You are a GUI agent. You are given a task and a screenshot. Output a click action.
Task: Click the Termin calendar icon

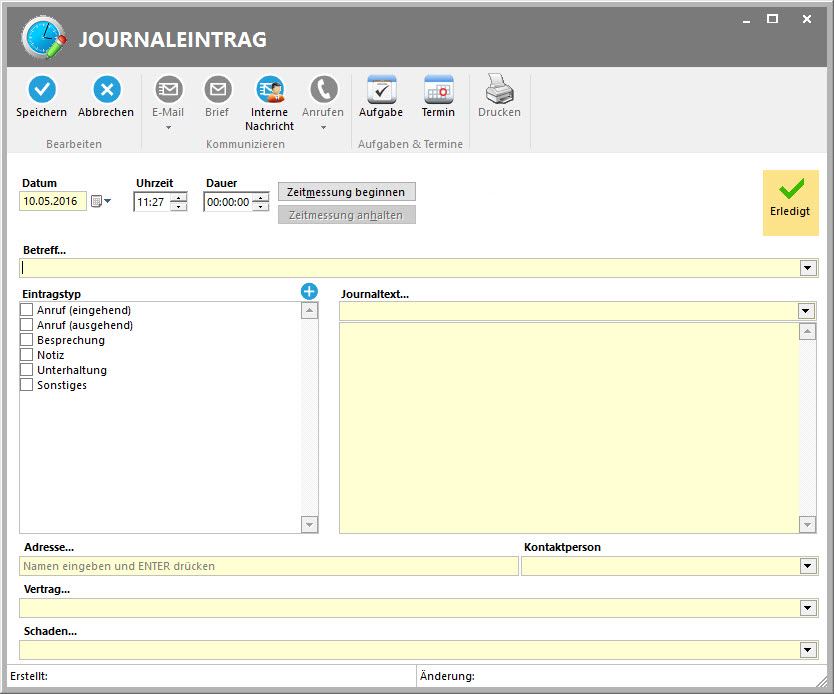pyautogui.click(x=438, y=91)
